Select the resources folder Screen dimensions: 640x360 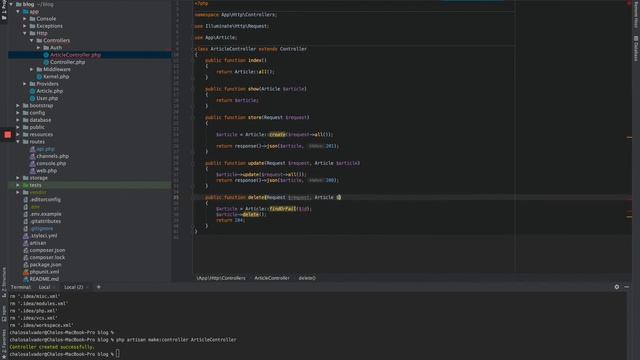tap(41, 134)
